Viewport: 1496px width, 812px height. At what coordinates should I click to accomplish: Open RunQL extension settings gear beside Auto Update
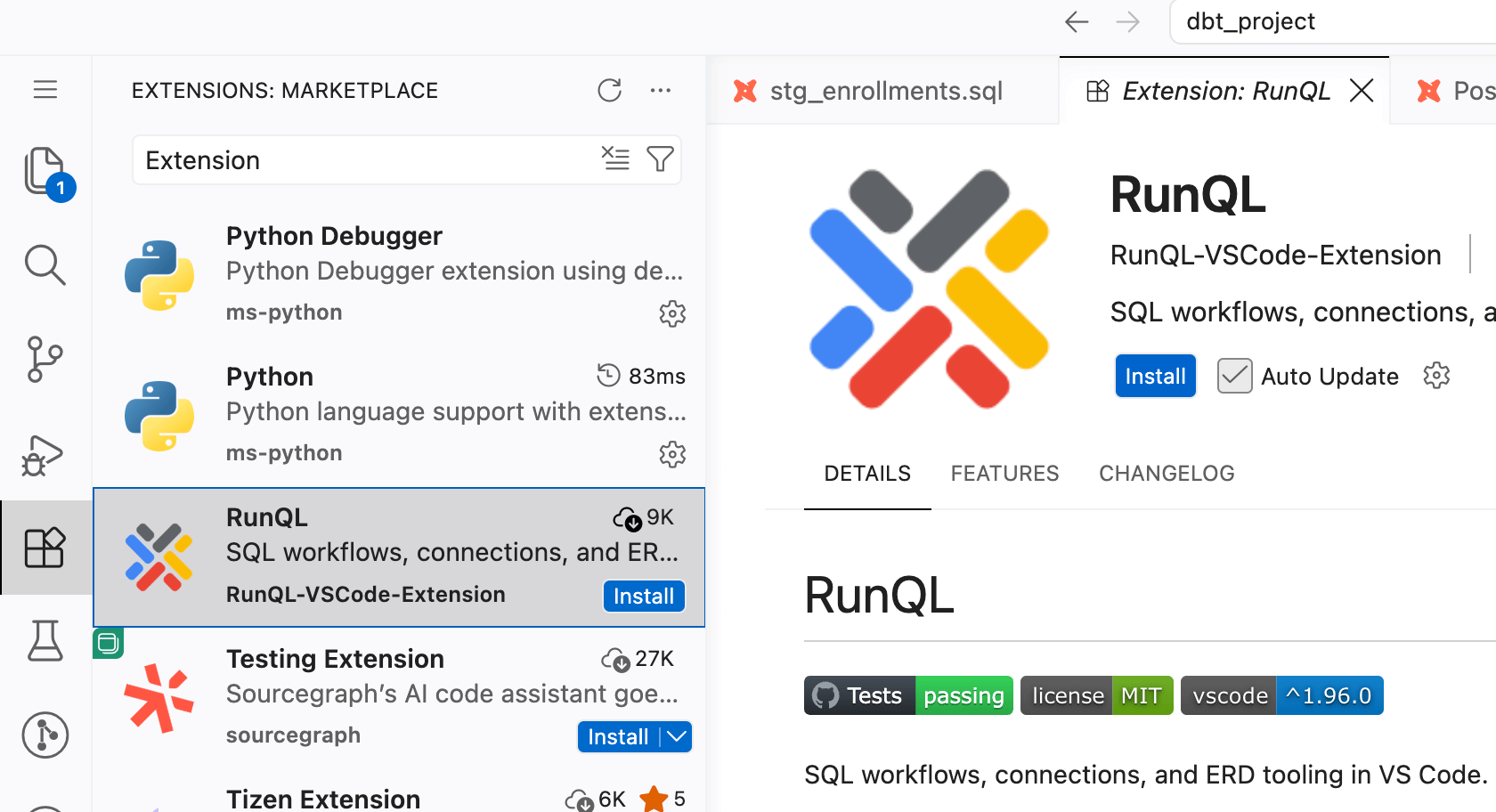tap(1436, 376)
